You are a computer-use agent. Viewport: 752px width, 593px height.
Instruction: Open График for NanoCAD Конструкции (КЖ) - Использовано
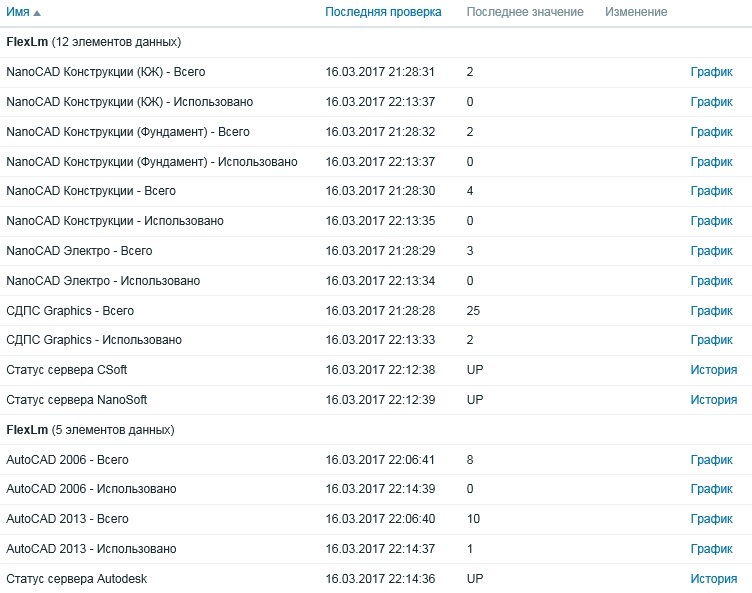(x=711, y=102)
